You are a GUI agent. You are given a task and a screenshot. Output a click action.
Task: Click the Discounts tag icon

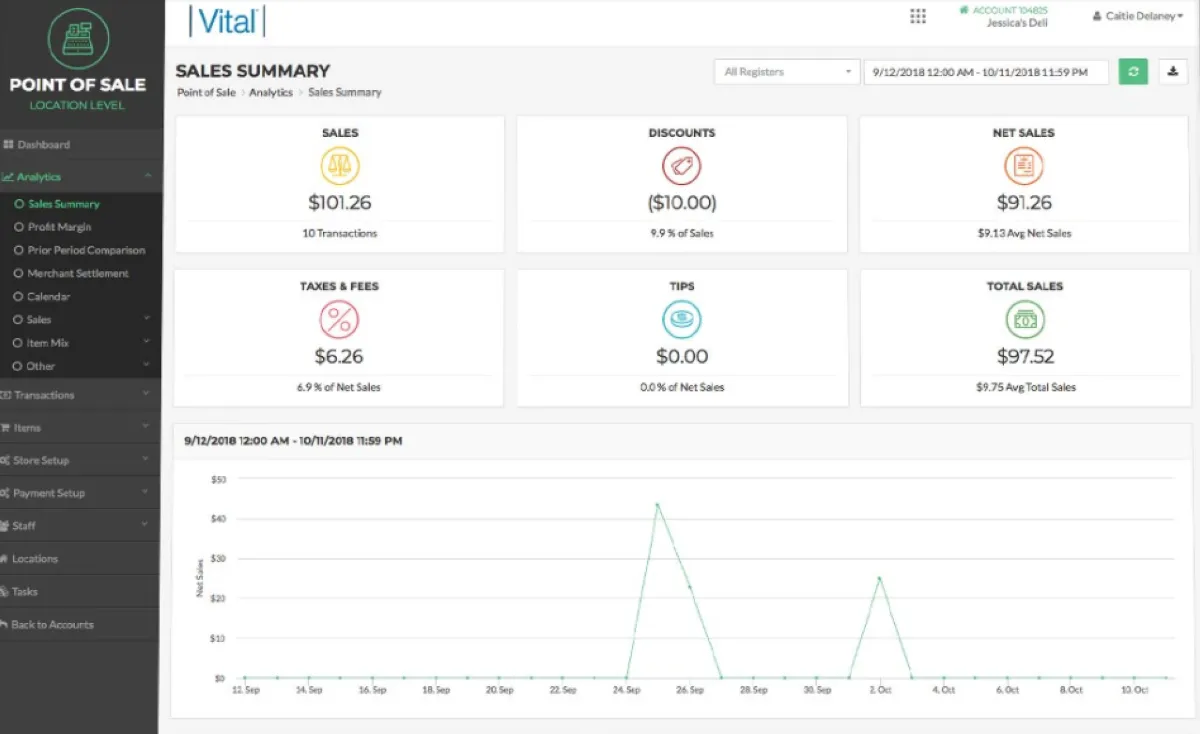tap(682, 166)
